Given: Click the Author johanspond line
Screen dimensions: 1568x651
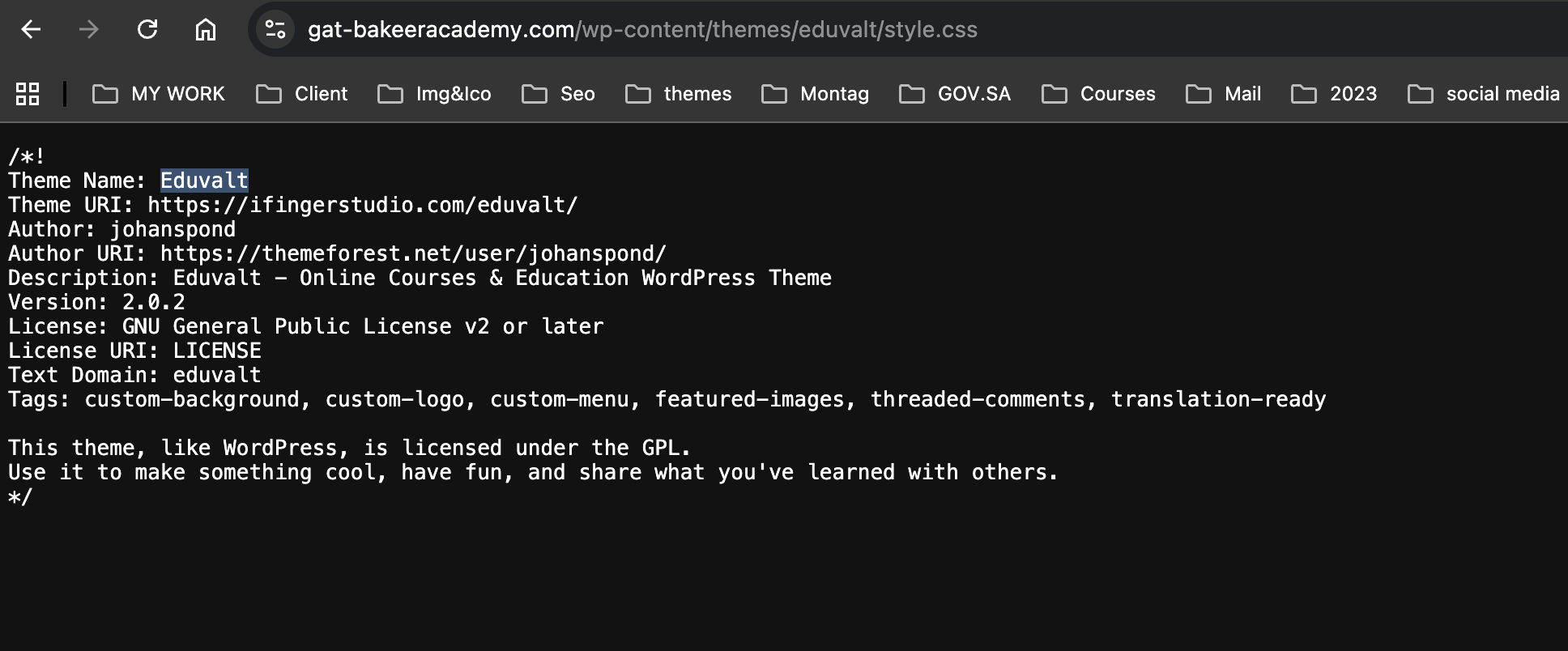Looking at the screenshot, I should click(122, 229).
